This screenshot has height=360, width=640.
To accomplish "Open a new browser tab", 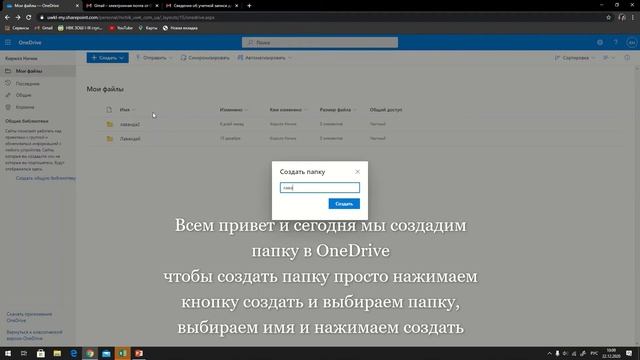I will (249, 6).
